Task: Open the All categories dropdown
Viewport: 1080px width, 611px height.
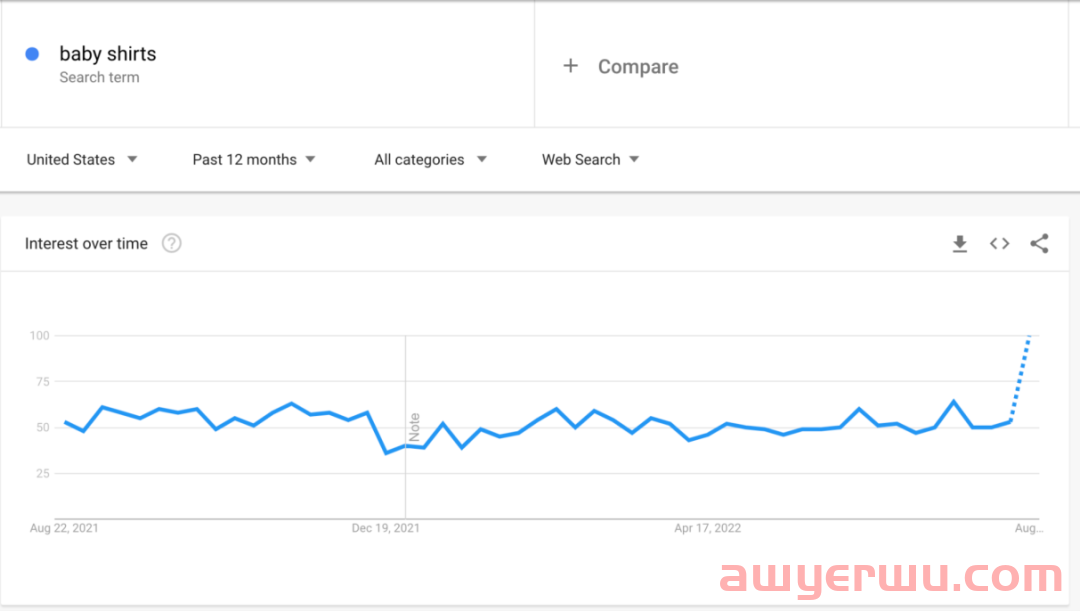Action: pos(430,160)
